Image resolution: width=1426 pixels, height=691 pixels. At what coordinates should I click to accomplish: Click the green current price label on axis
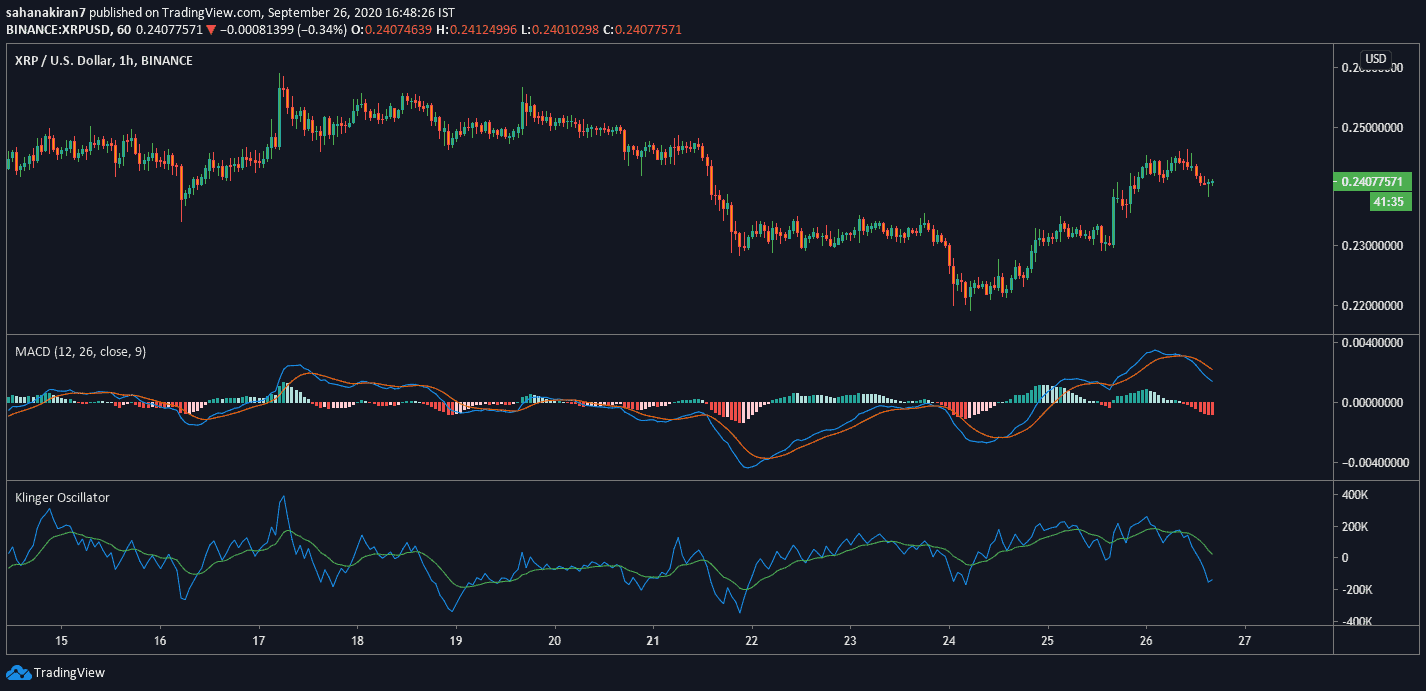pyautogui.click(x=1373, y=182)
